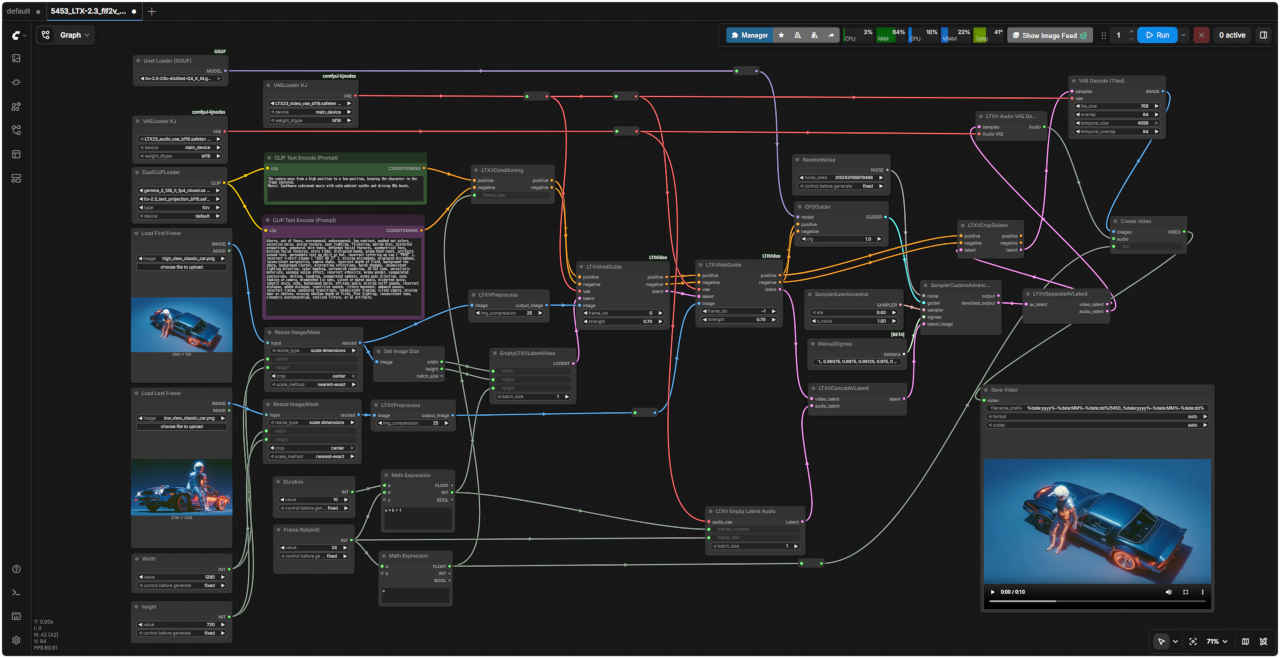
Task: Click choose file to upload in Load First Frame
Action: 182,267
